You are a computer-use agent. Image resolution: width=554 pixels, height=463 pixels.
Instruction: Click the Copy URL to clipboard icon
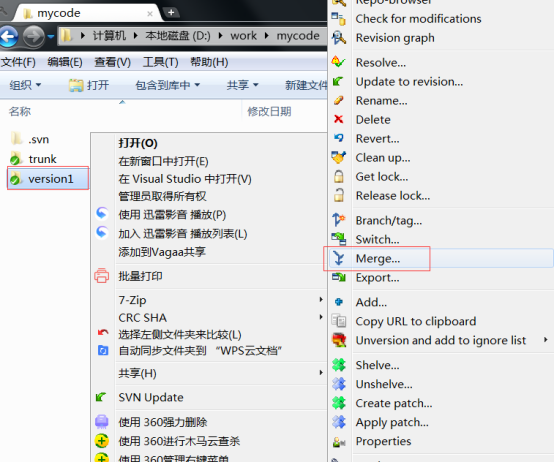tap(339, 321)
